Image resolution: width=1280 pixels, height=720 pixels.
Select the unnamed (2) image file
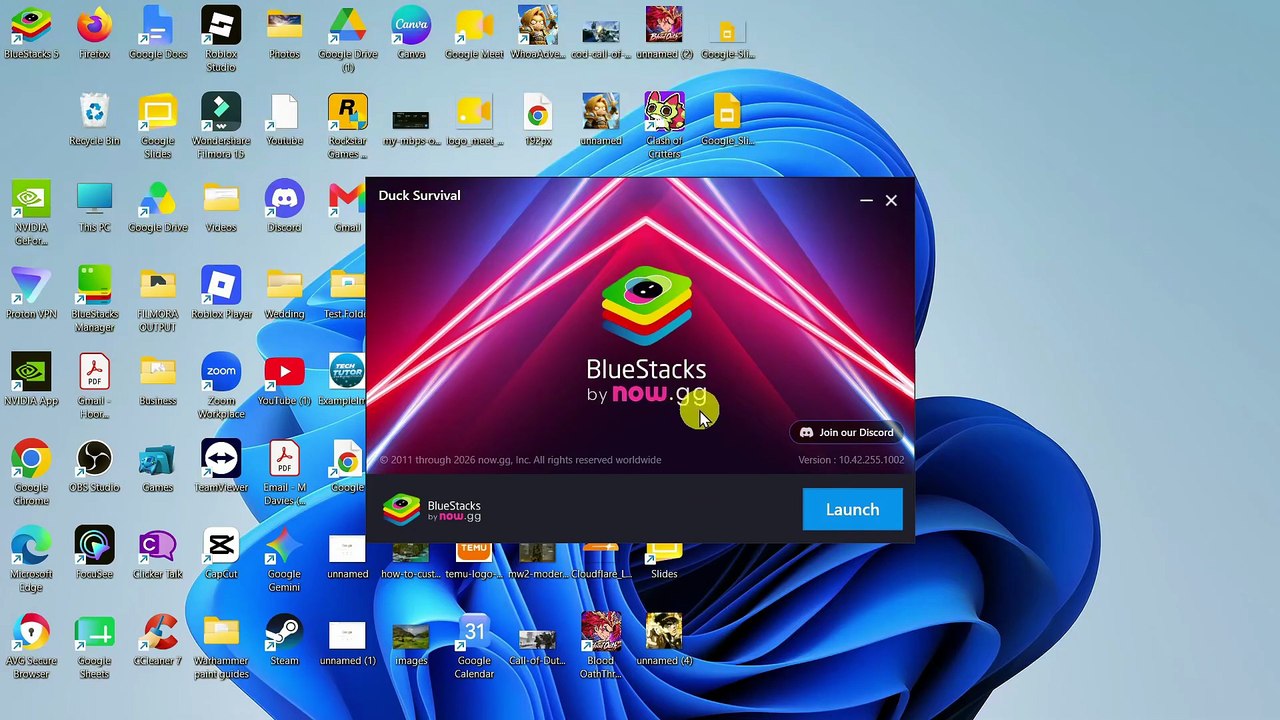click(664, 33)
